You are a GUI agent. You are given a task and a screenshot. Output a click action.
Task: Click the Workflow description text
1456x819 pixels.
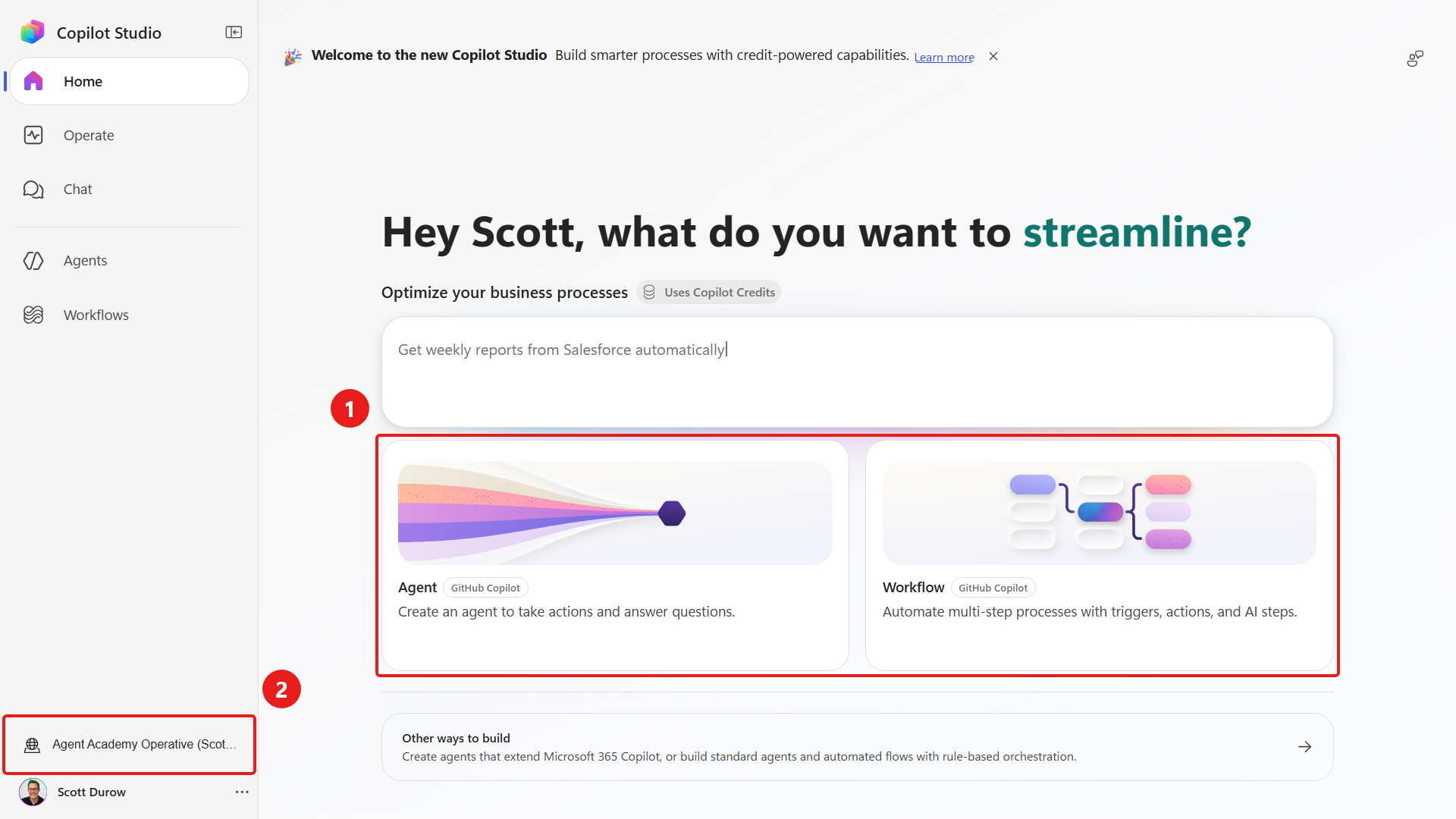[1090, 612]
